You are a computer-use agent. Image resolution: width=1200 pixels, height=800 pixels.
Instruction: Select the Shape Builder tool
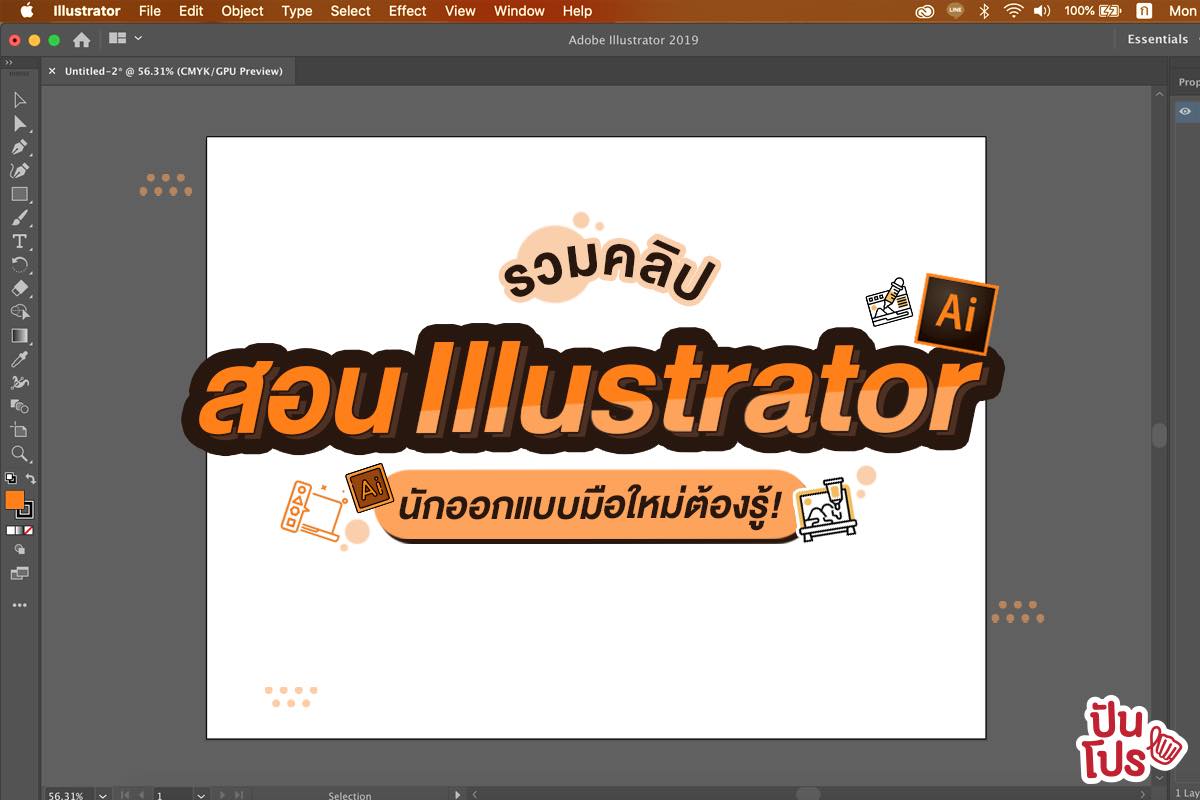19,312
